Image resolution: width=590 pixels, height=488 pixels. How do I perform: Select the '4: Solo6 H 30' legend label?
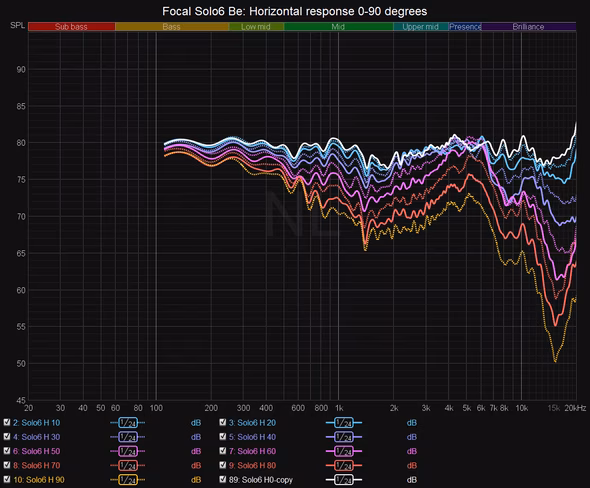pos(36,437)
